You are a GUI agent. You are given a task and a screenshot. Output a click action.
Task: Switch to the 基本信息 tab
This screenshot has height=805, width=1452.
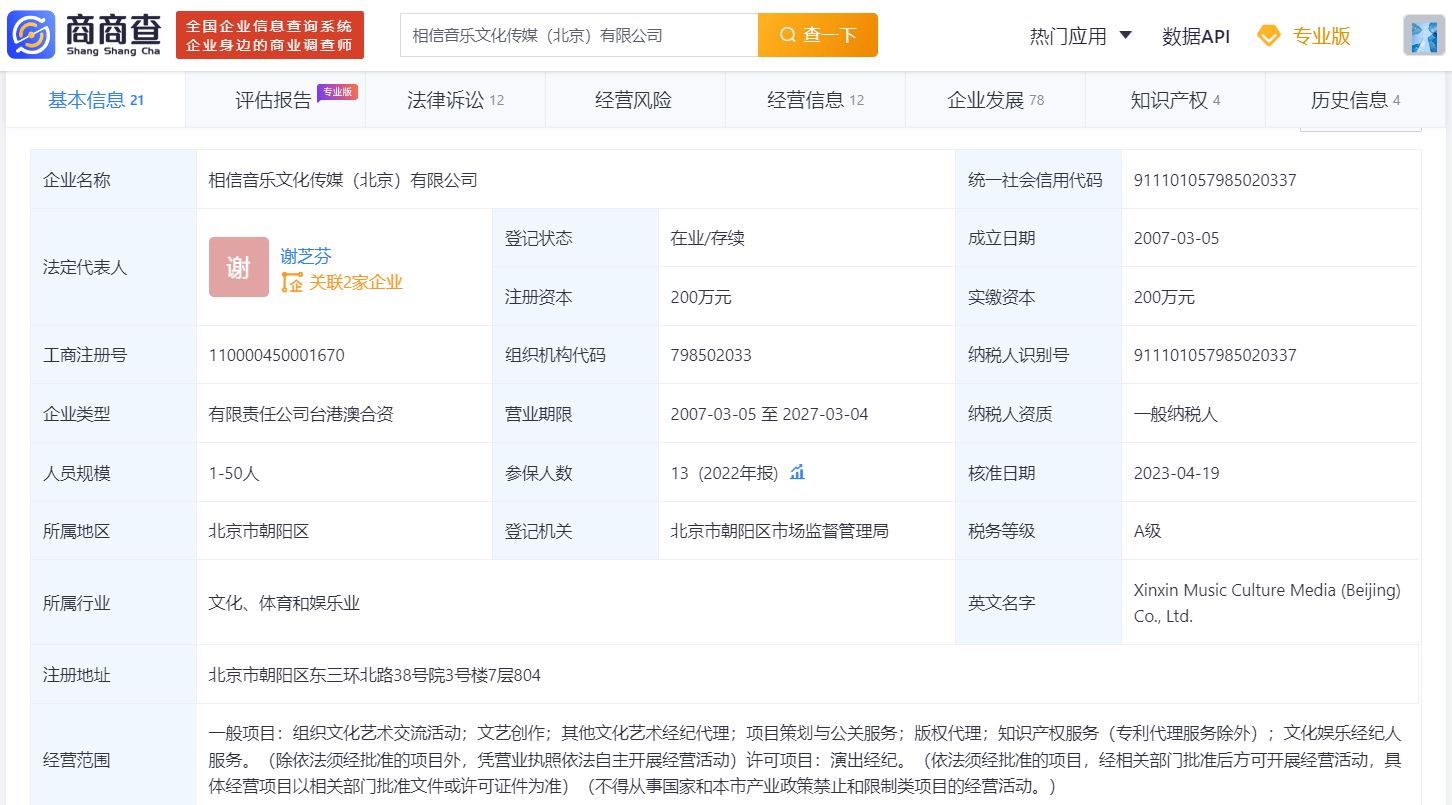96,100
